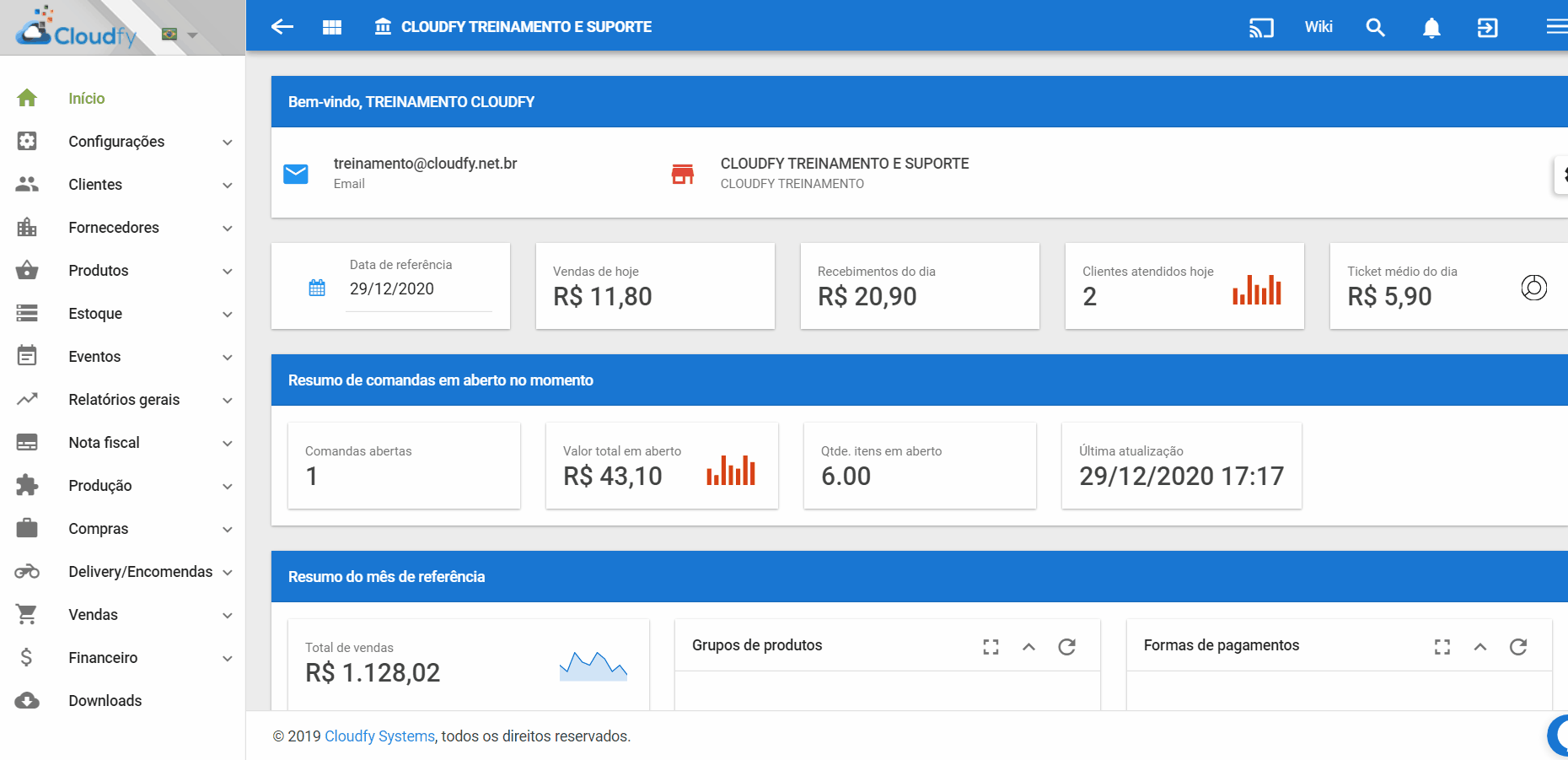
Task: Collapse the Grupos de produtos panel
Action: click(x=1028, y=647)
